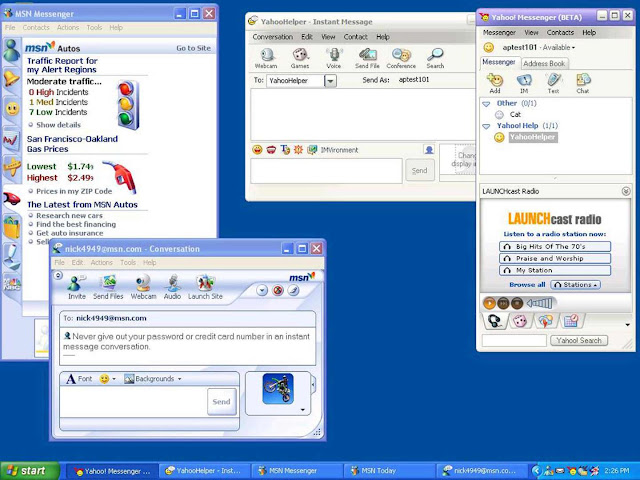Open Chat icon in Yahoo! Messenger
This screenshot has width=640, height=480.
point(583,83)
